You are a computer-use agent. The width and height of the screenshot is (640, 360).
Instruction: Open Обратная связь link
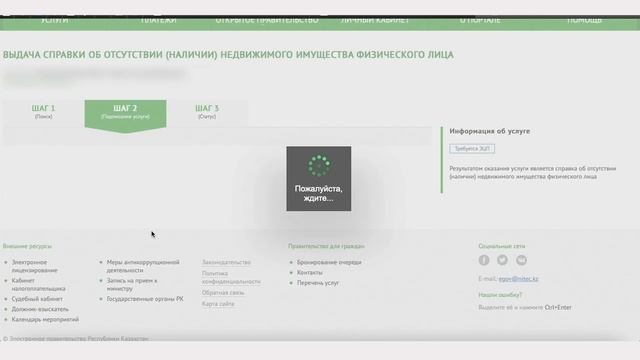click(x=223, y=293)
